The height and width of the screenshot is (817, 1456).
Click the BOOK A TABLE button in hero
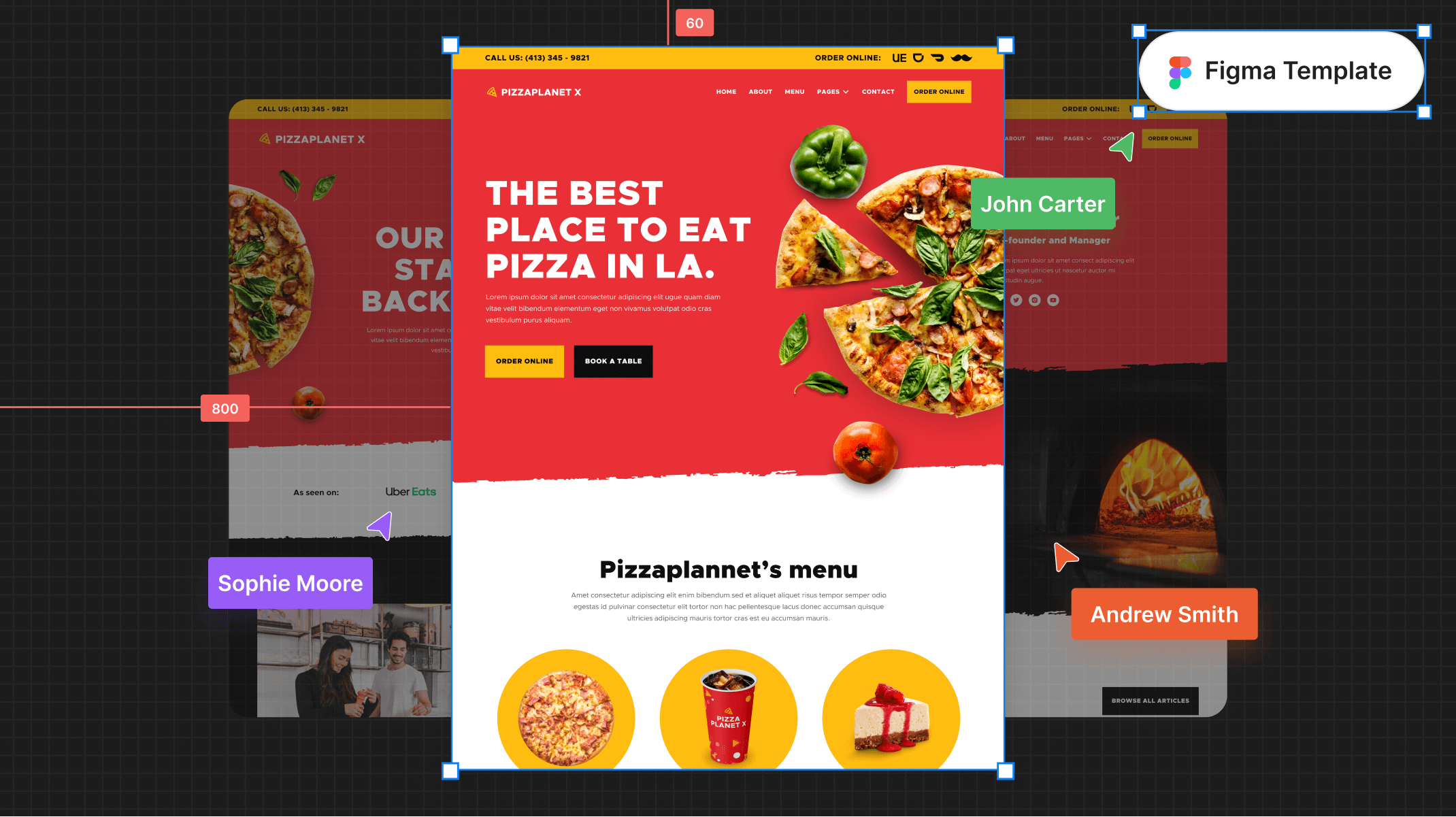click(613, 361)
